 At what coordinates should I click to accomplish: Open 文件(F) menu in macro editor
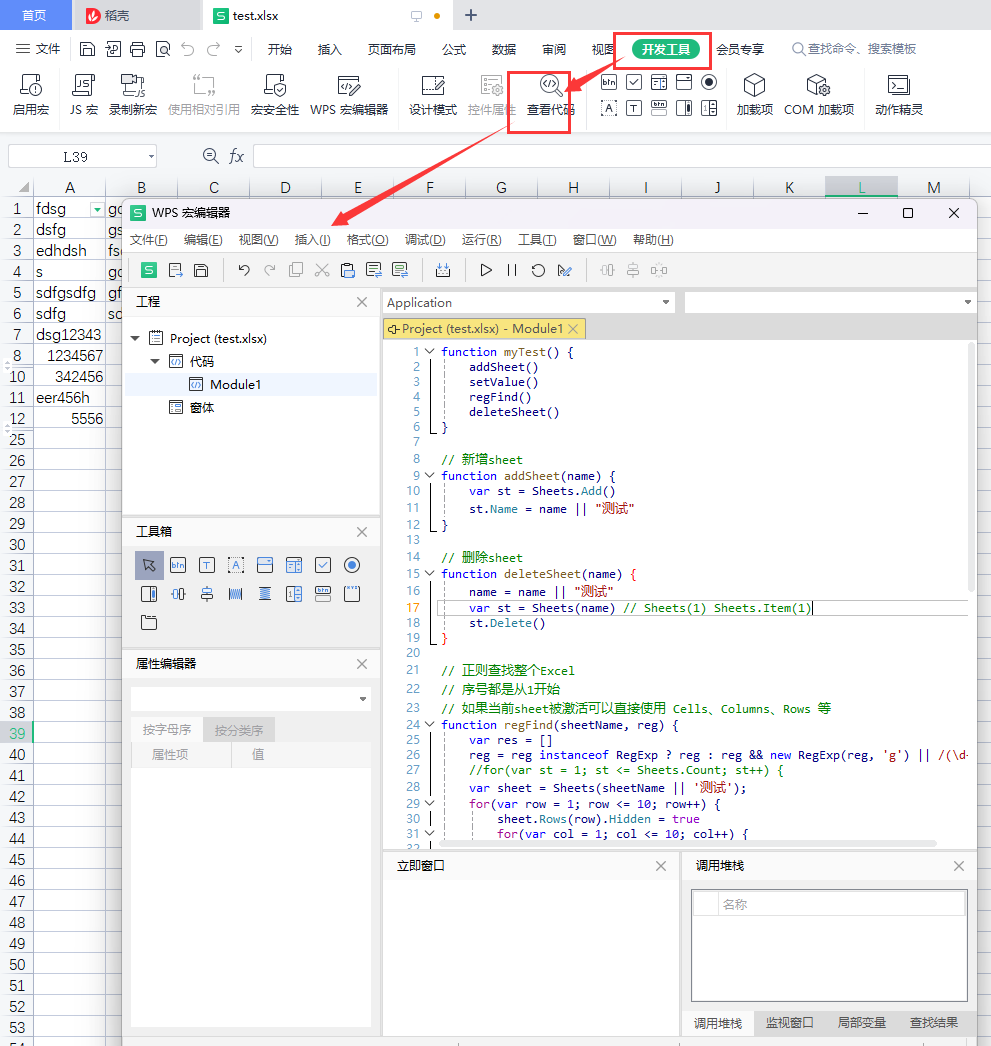point(148,239)
